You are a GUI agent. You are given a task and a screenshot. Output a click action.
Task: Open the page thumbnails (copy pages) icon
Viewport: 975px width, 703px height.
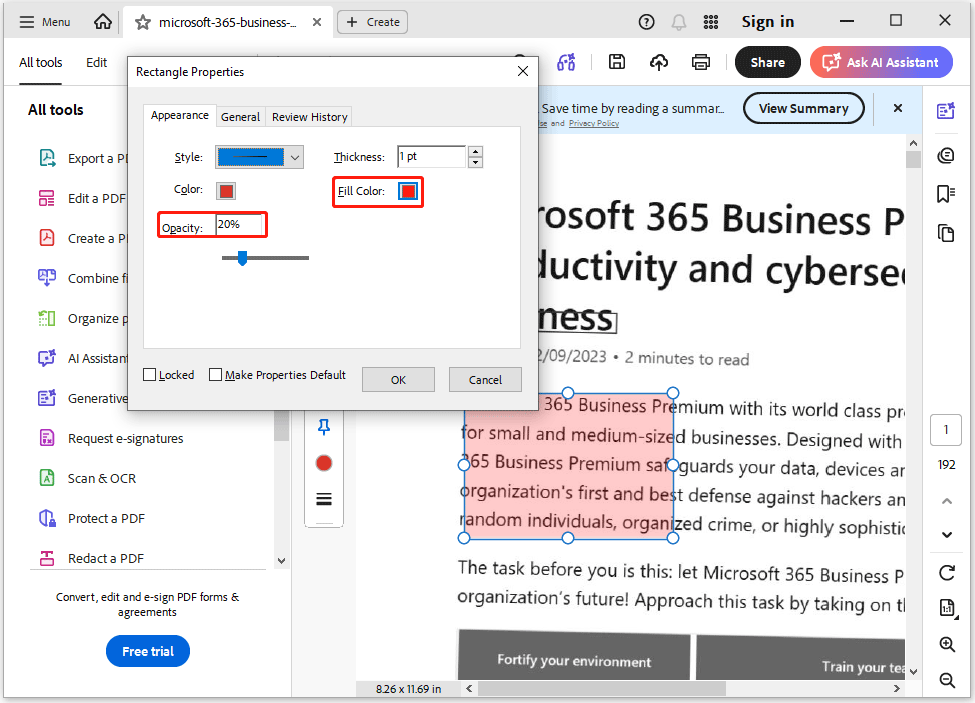(x=946, y=233)
